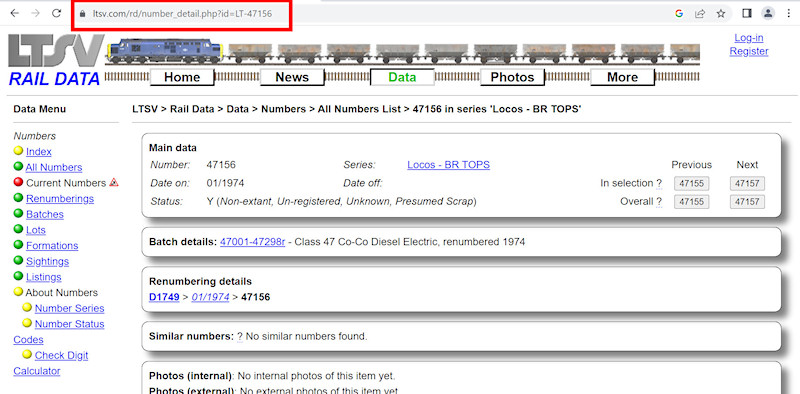Image resolution: width=800 pixels, height=394 pixels.
Task: Open the 01/1974 renumbering date link
Action: (210, 297)
